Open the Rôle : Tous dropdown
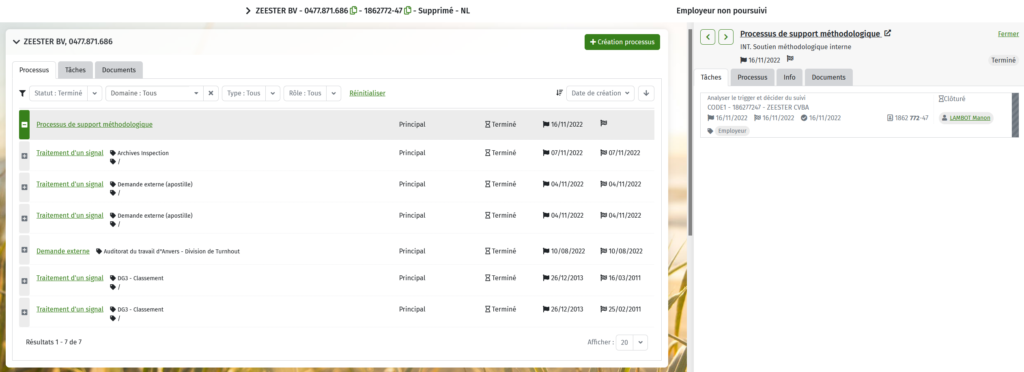The width and height of the screenshot is (1024, 372). (x=312, y=93)
